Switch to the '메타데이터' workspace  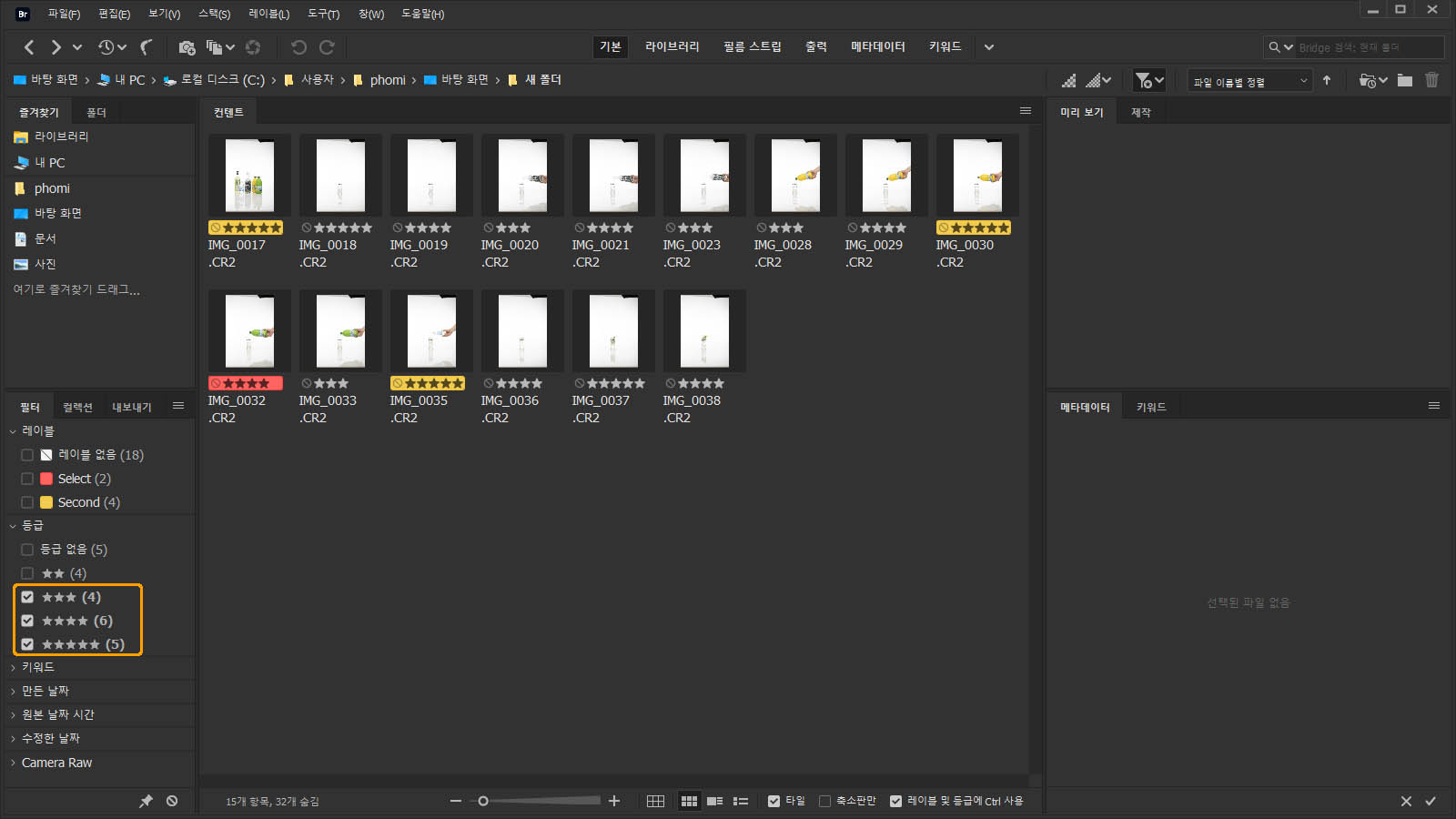click(x=878, y=46)
